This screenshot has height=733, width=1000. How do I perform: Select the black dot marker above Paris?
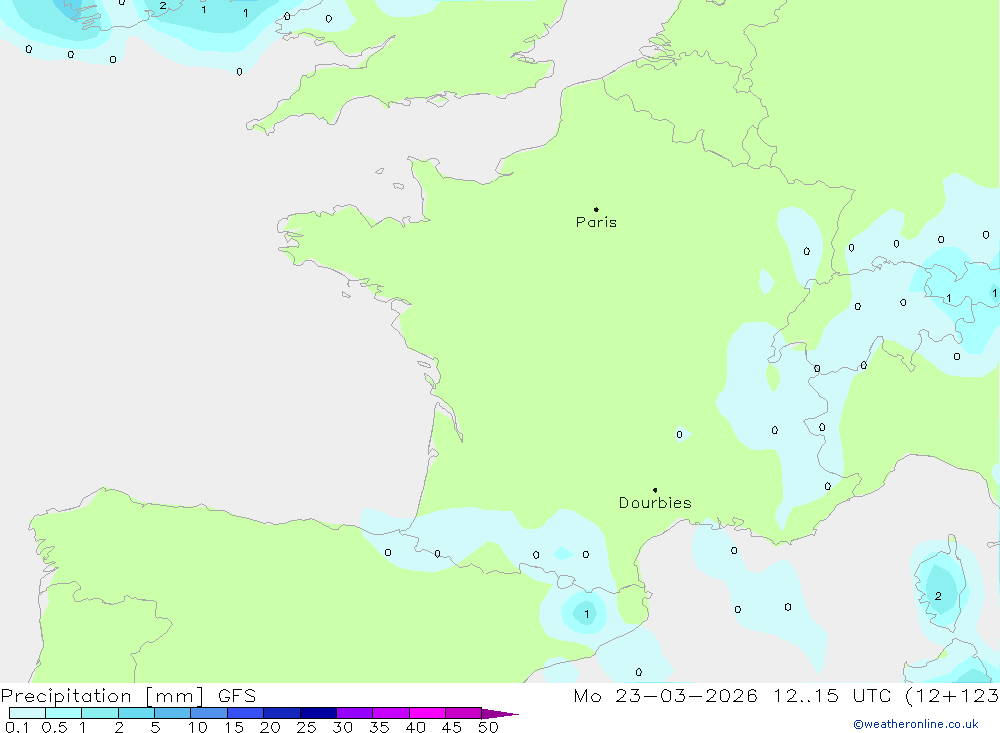pyautogui.click(x=596, y=209)
